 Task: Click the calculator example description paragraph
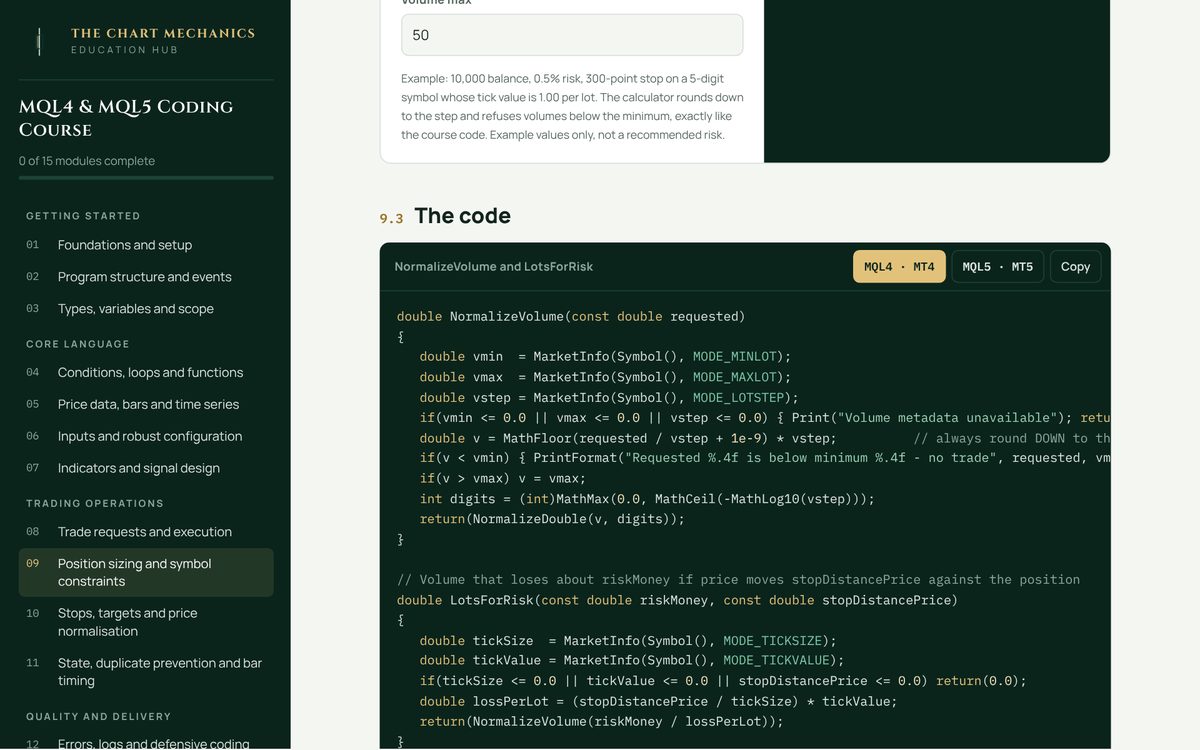pos(572,106)
